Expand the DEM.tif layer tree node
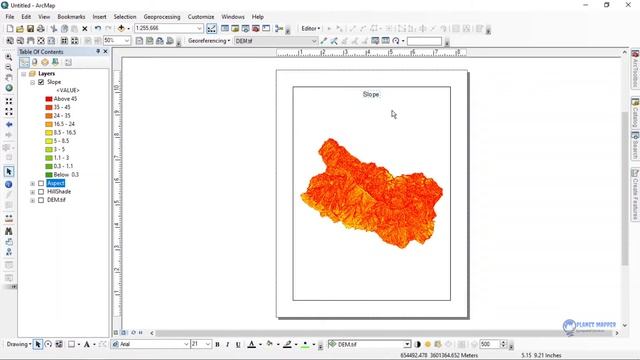 tap(33, 200)
